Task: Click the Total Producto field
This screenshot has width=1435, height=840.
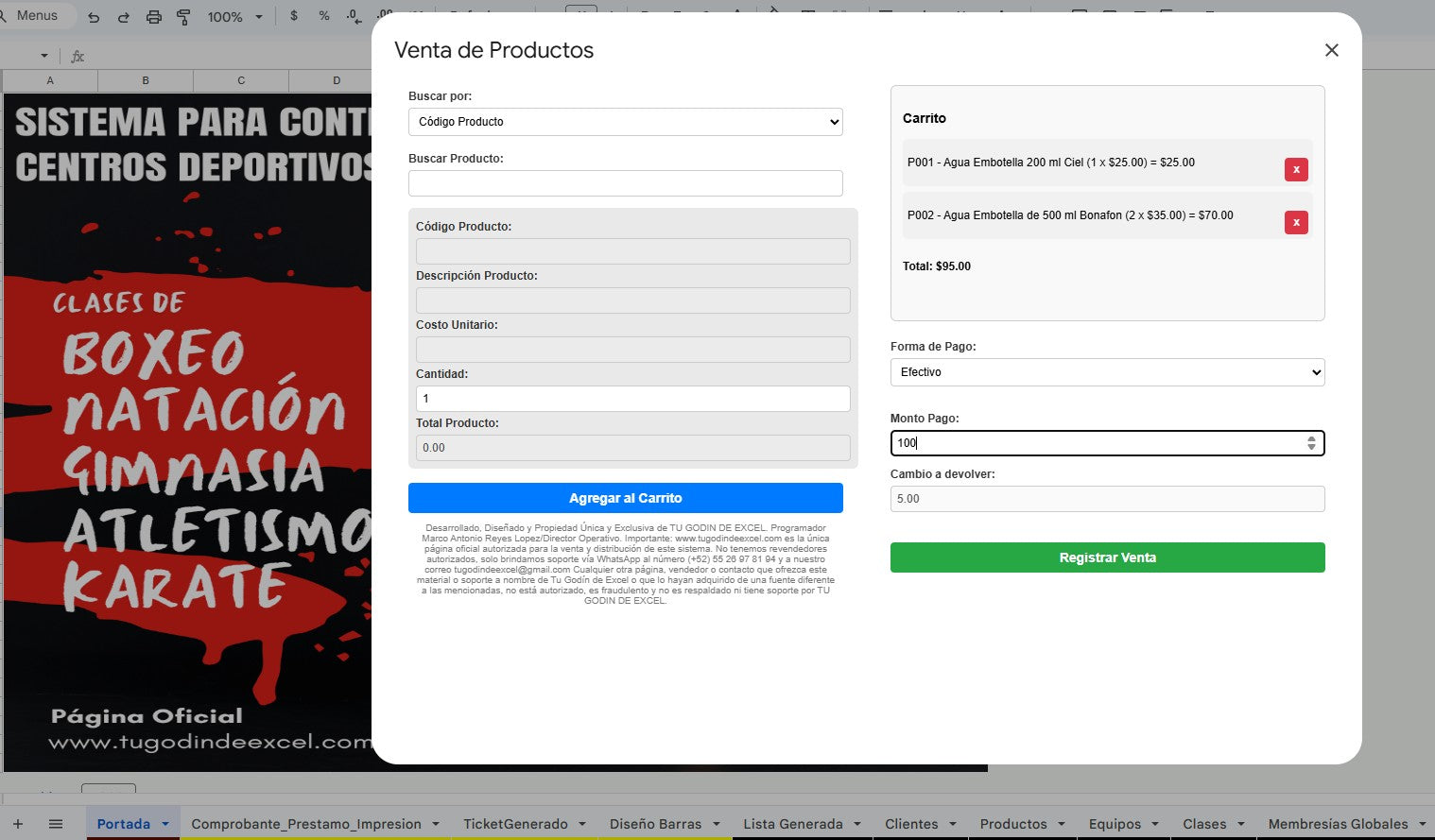Action: [x=633, y=448]
